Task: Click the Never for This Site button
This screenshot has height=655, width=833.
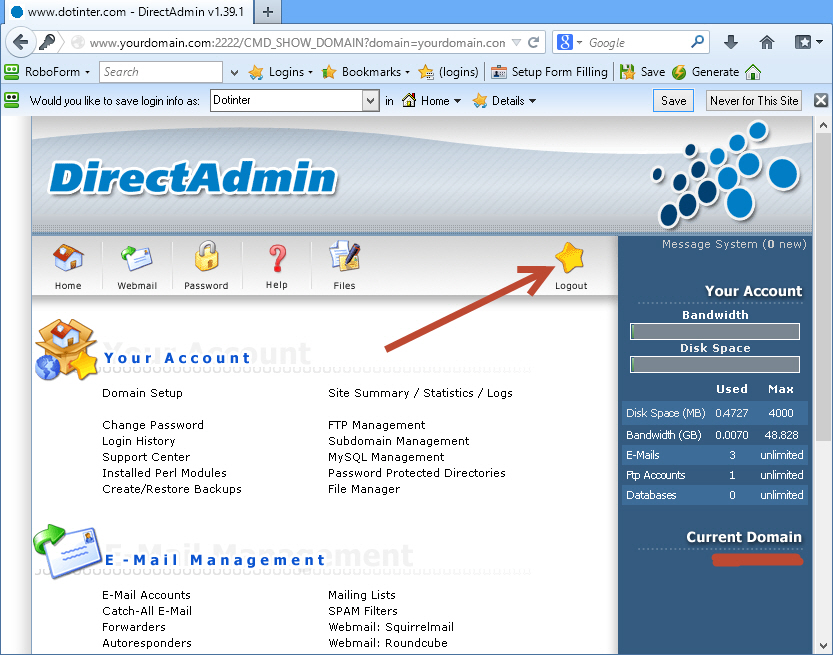Action: [x=754, y=100]
